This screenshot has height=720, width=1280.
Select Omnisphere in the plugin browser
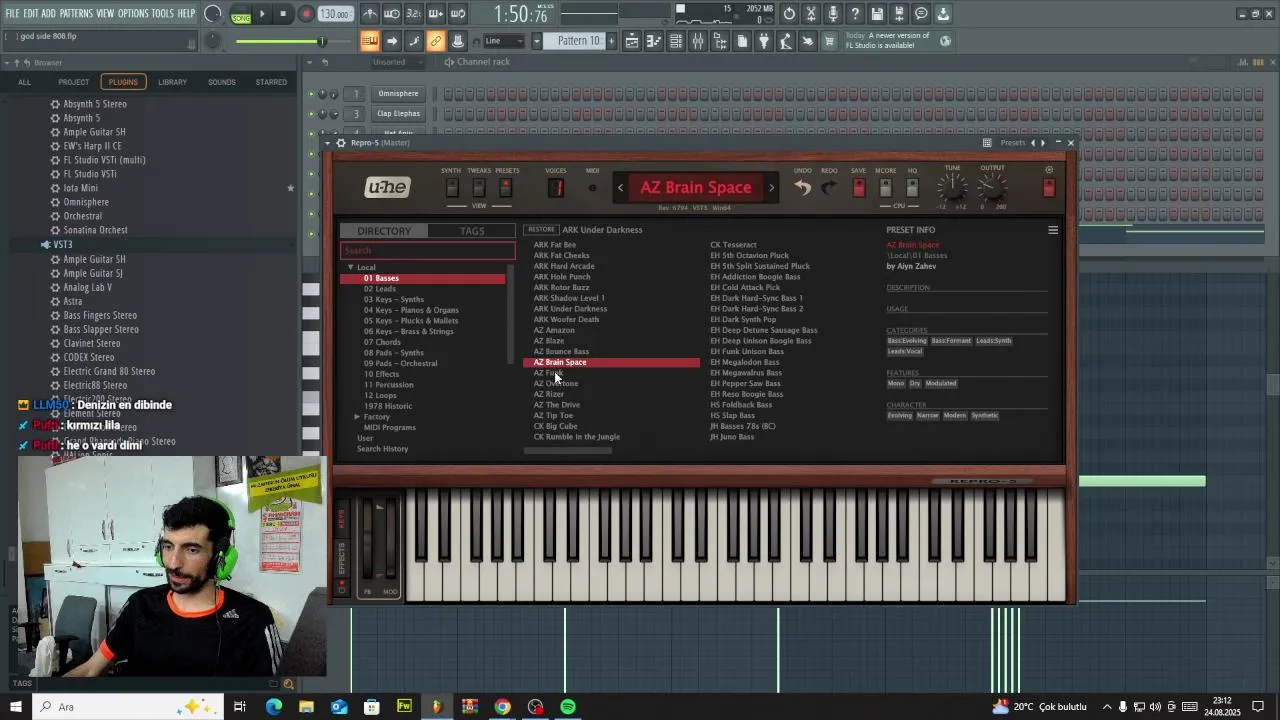86,202
